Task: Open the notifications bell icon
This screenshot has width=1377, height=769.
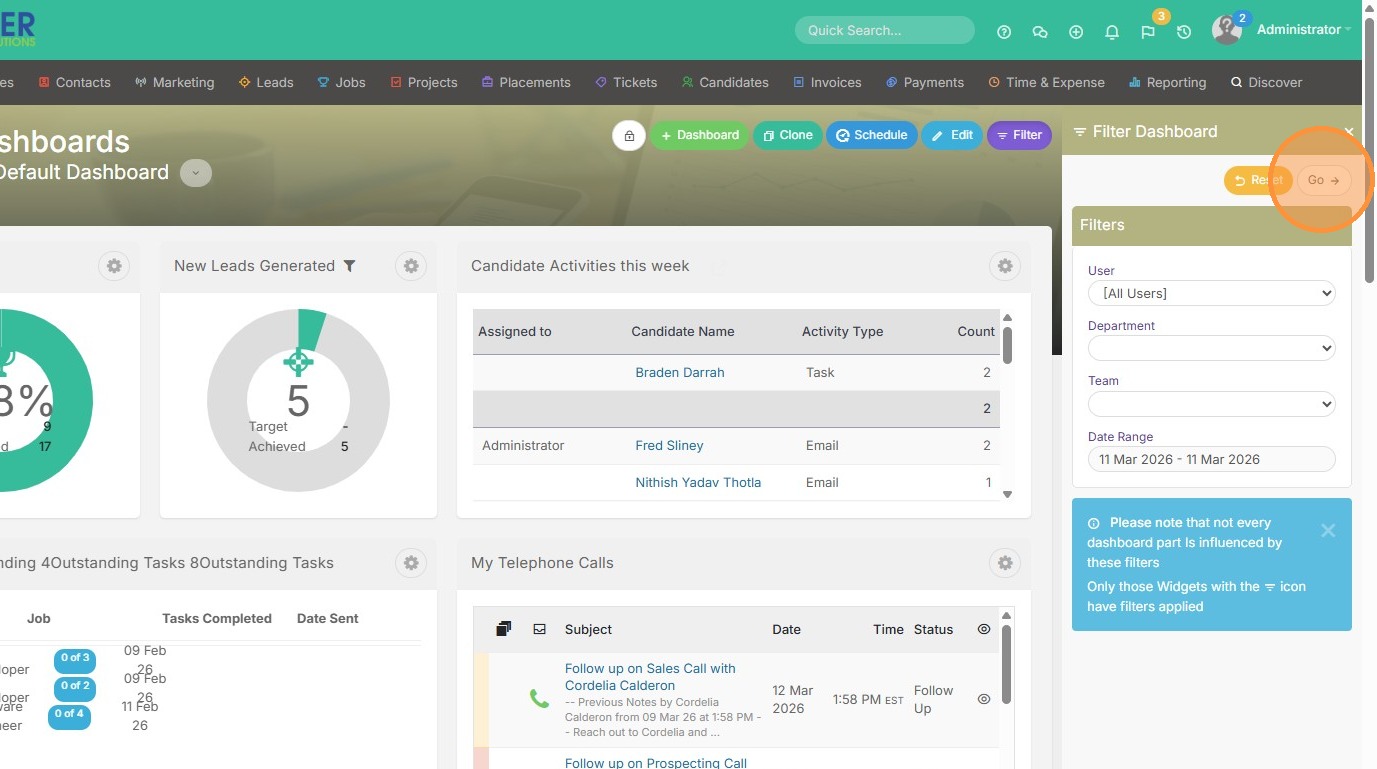Action: click(1112, 32)
